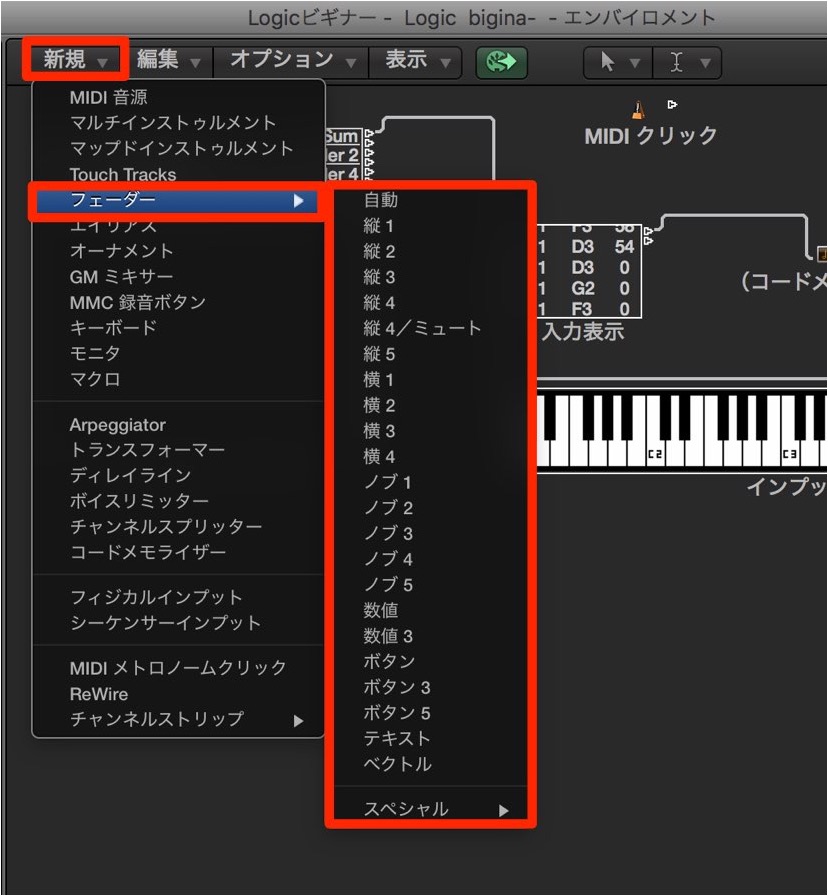Select ボイスリミッター menu item

[x=178, y=501]
